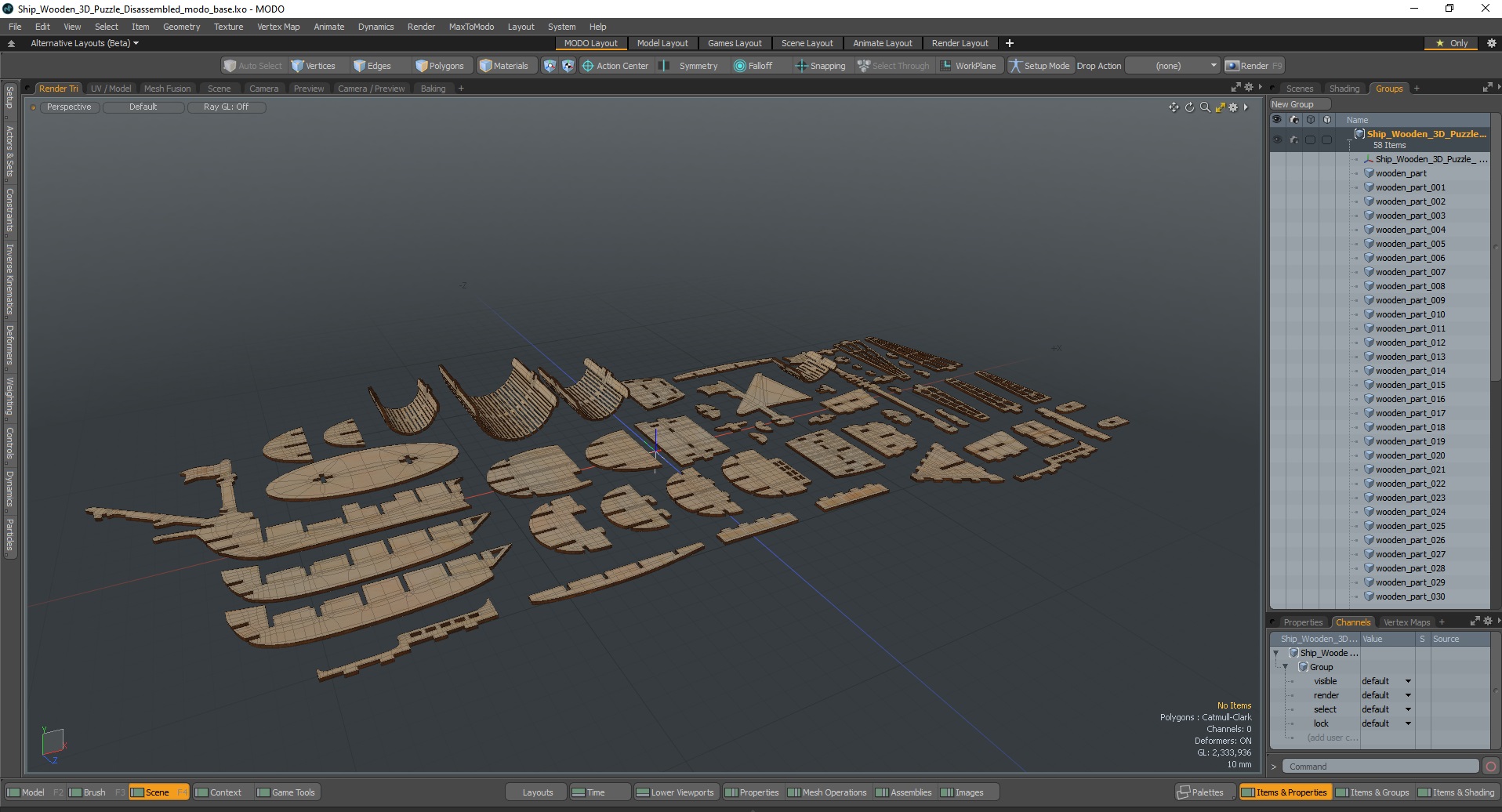Switch to the UV / Model viewport tab
1502x812 pixels.
tap(111, 89)
